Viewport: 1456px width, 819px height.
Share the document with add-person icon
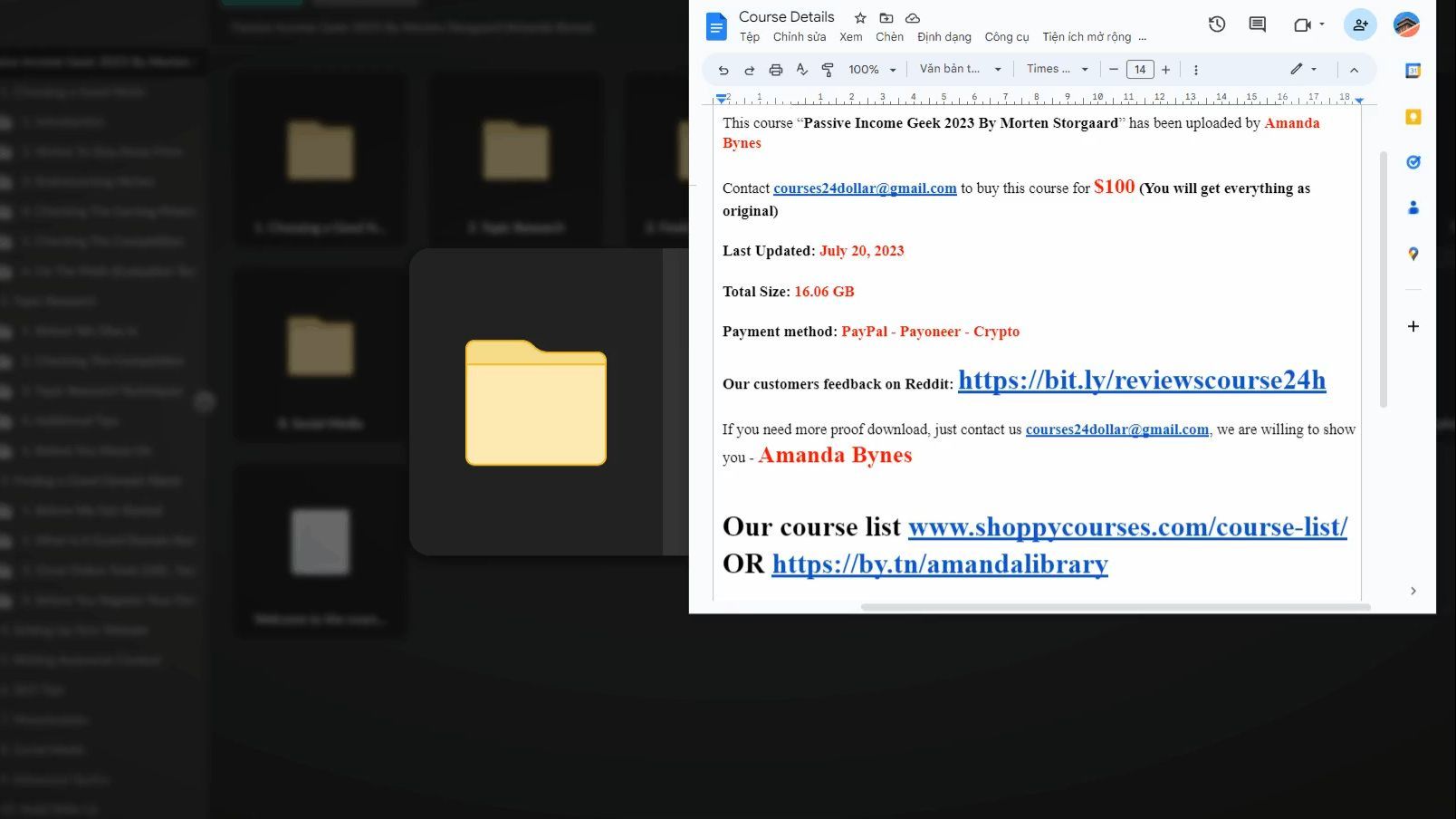pos(1360,25)
